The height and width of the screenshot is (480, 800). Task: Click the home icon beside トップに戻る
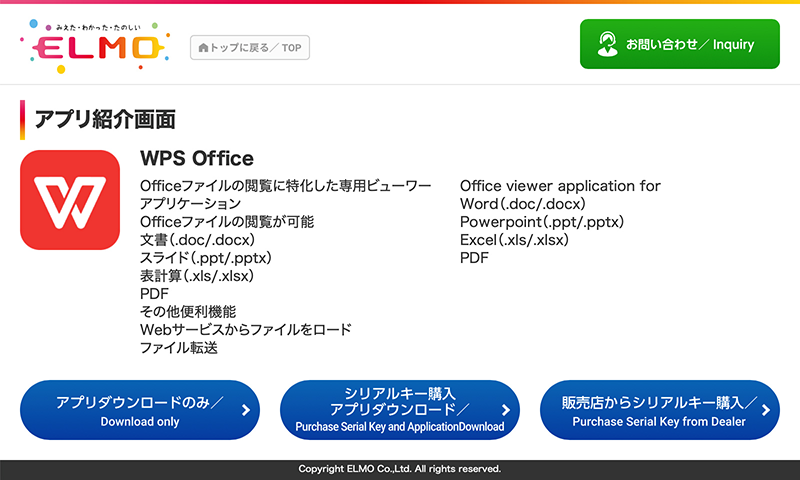(204, 47)
